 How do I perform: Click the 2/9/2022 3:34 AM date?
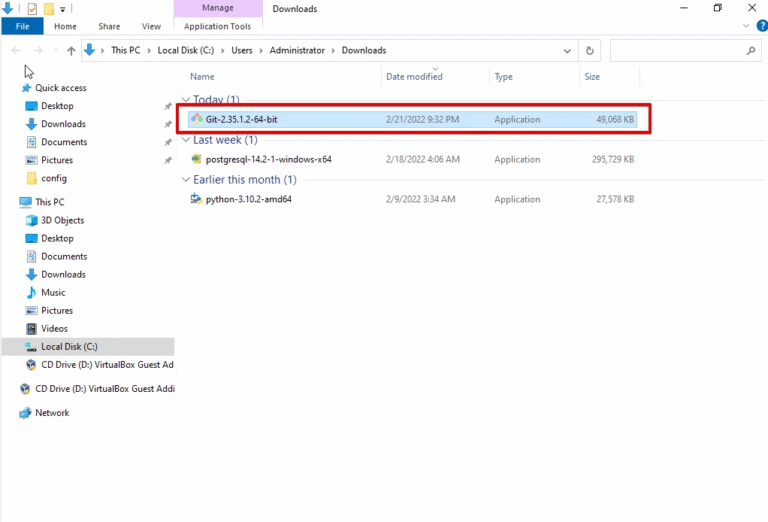point(421,199)
